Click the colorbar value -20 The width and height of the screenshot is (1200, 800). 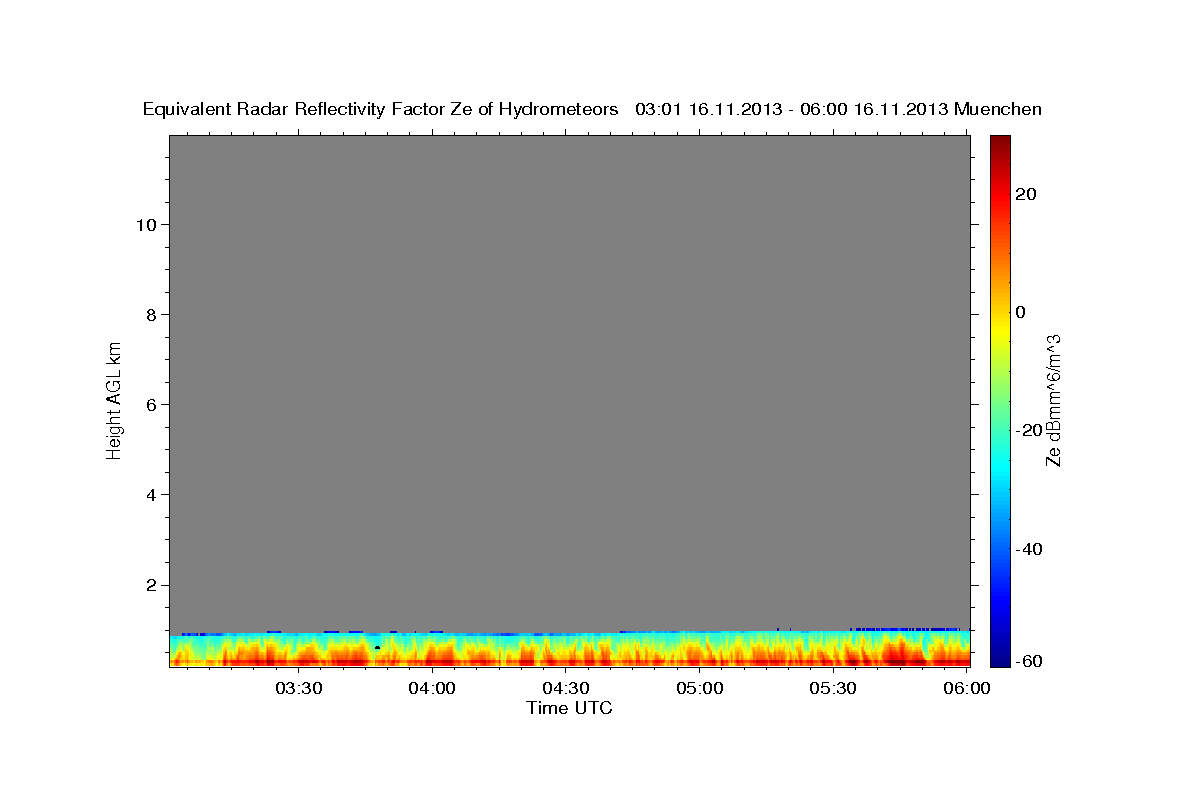click(x=1028, y=430)
